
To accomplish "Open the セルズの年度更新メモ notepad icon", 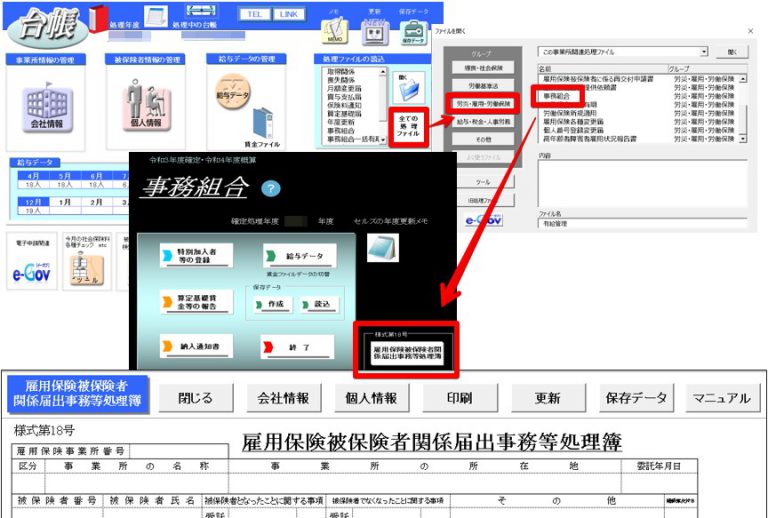I will click(x=383, y=248).
